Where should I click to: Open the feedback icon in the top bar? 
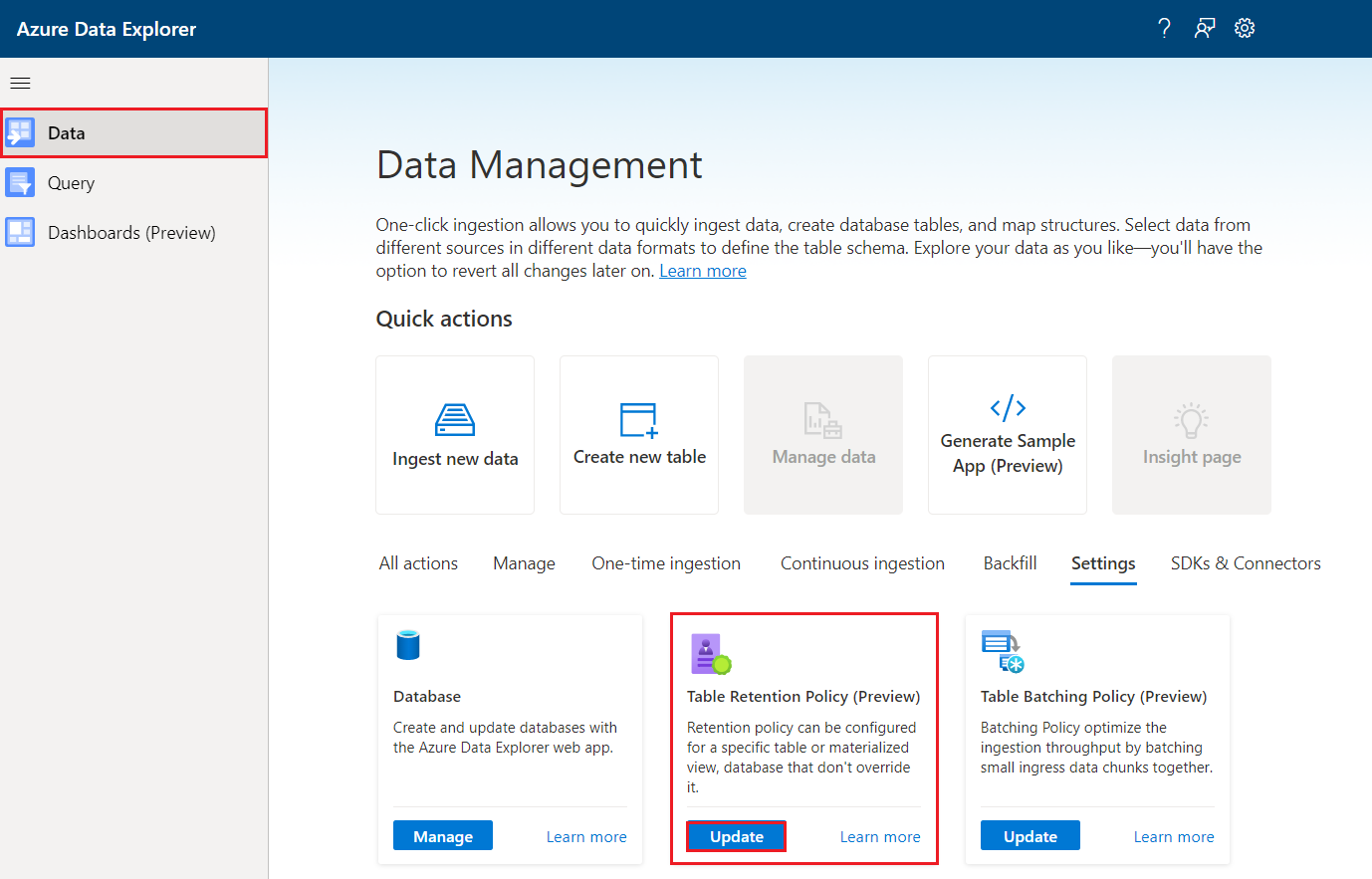(1204, 28)
